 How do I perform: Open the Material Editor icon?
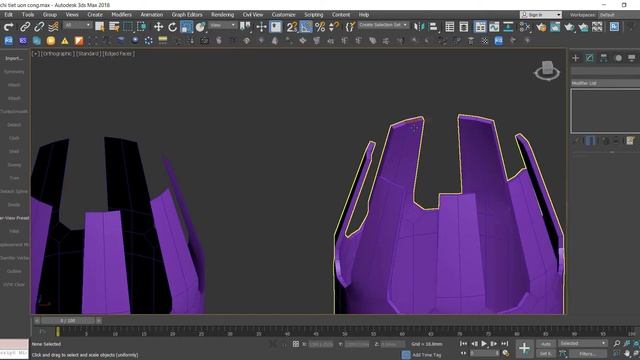tap(525, 27)
